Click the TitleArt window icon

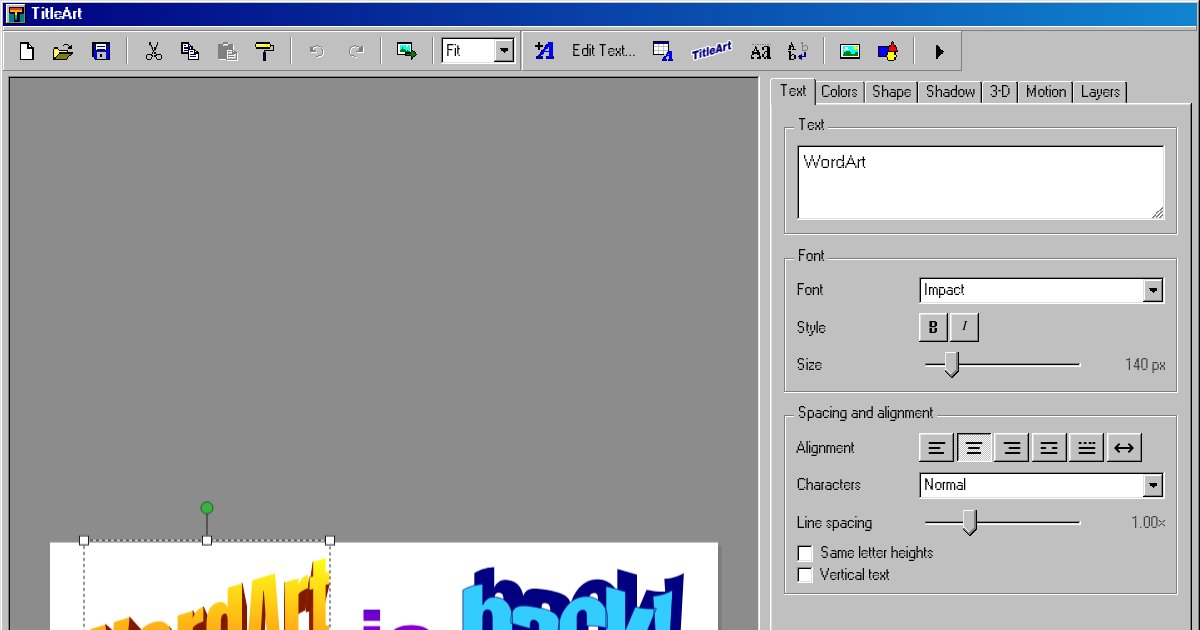(x=15, y=14)
